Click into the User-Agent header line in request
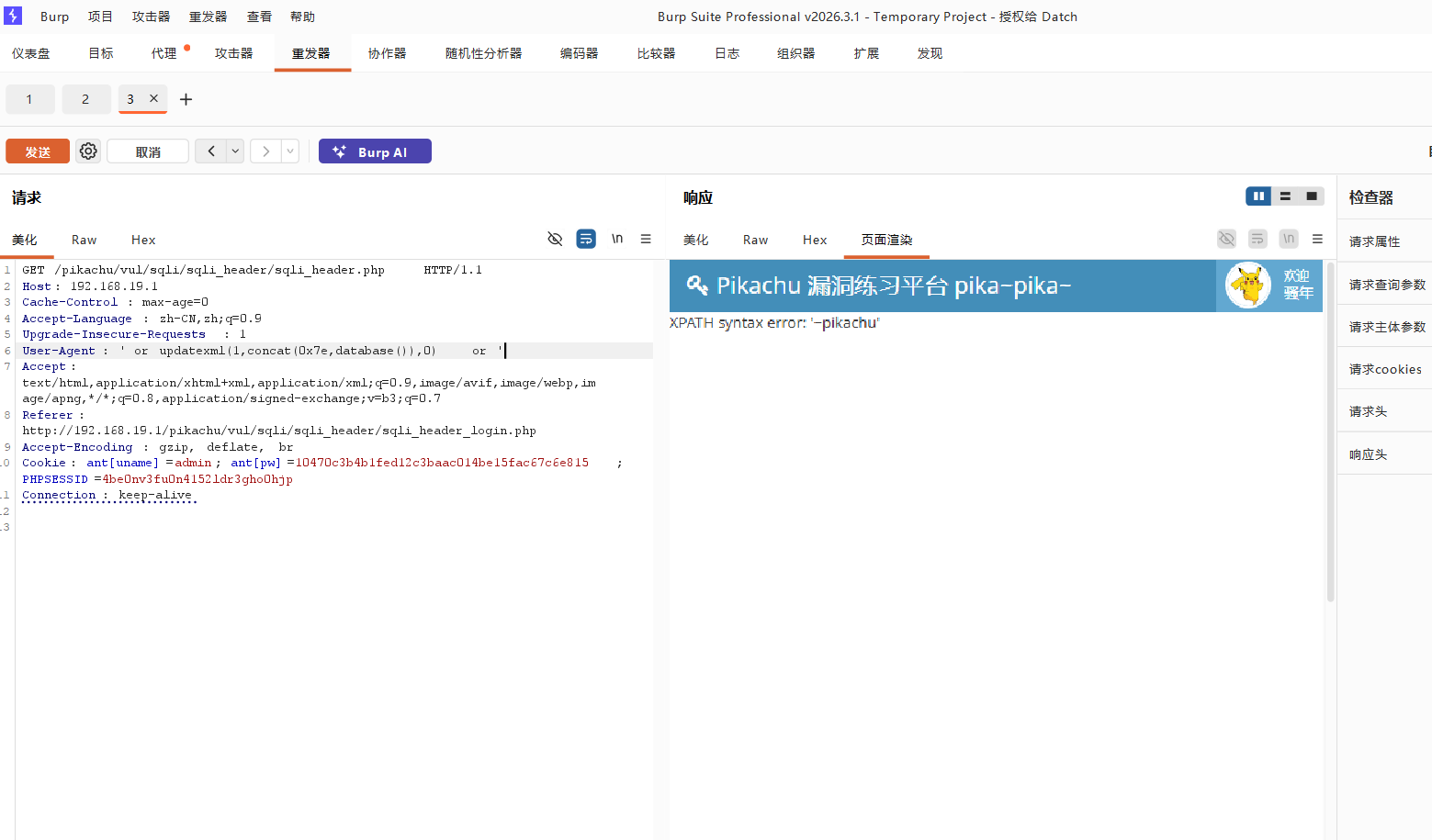 (x=334, y=351)
